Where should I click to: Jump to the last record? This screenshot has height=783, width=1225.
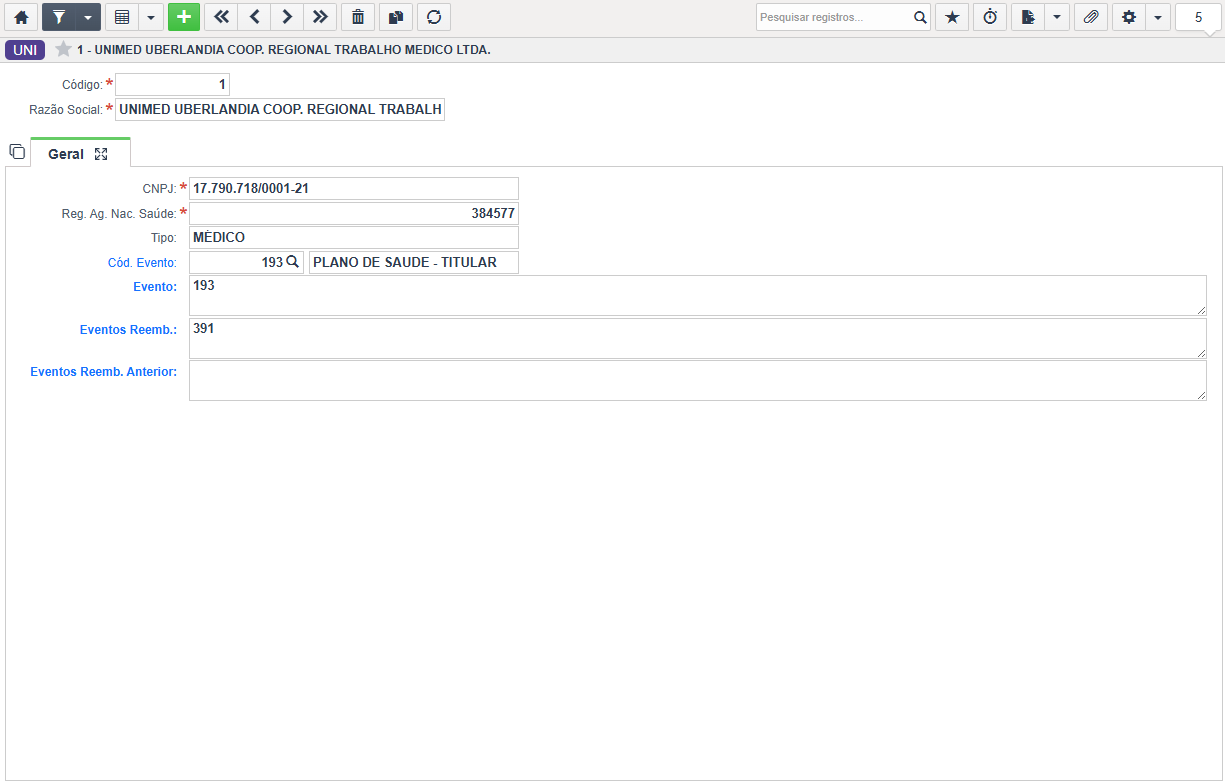[320, 17]
